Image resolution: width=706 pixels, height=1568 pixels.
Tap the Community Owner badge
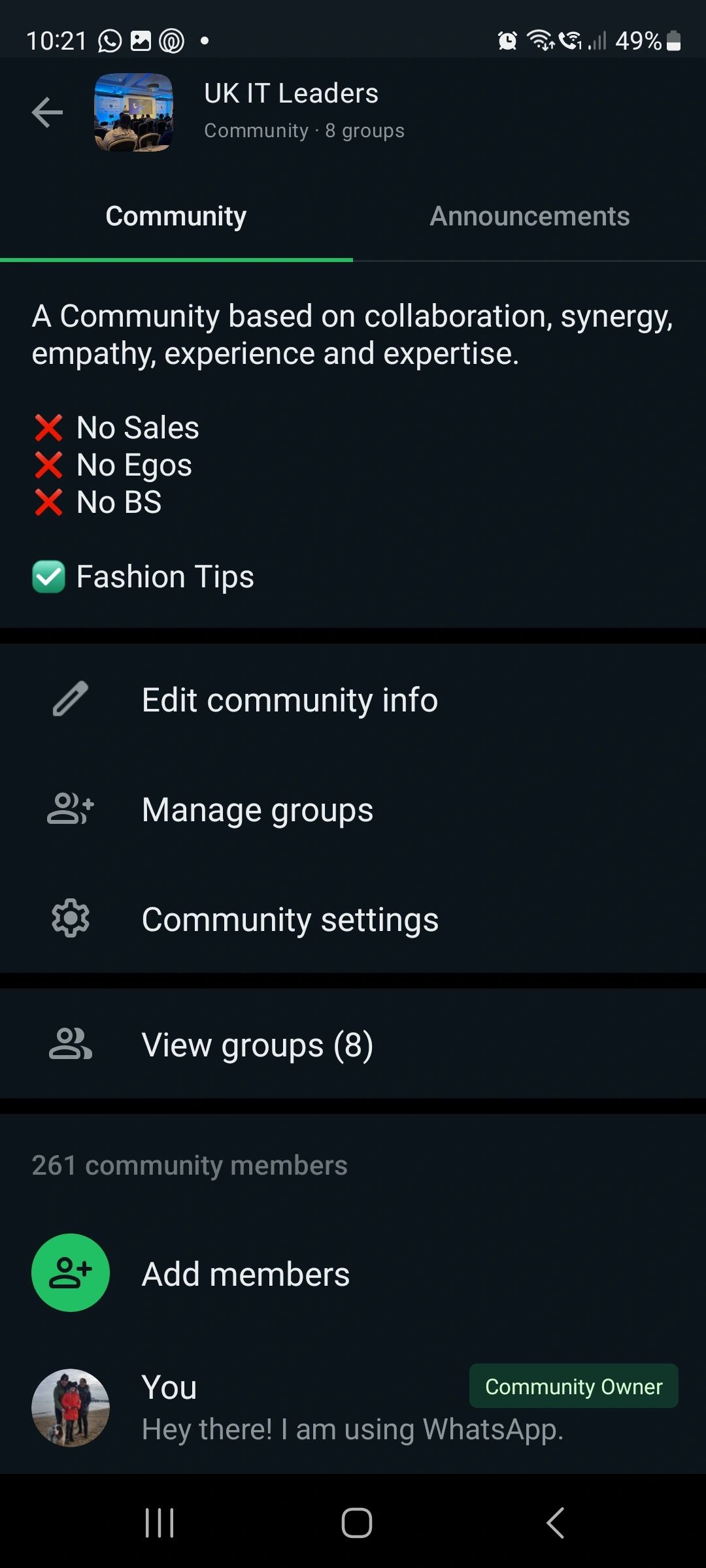574,1386
